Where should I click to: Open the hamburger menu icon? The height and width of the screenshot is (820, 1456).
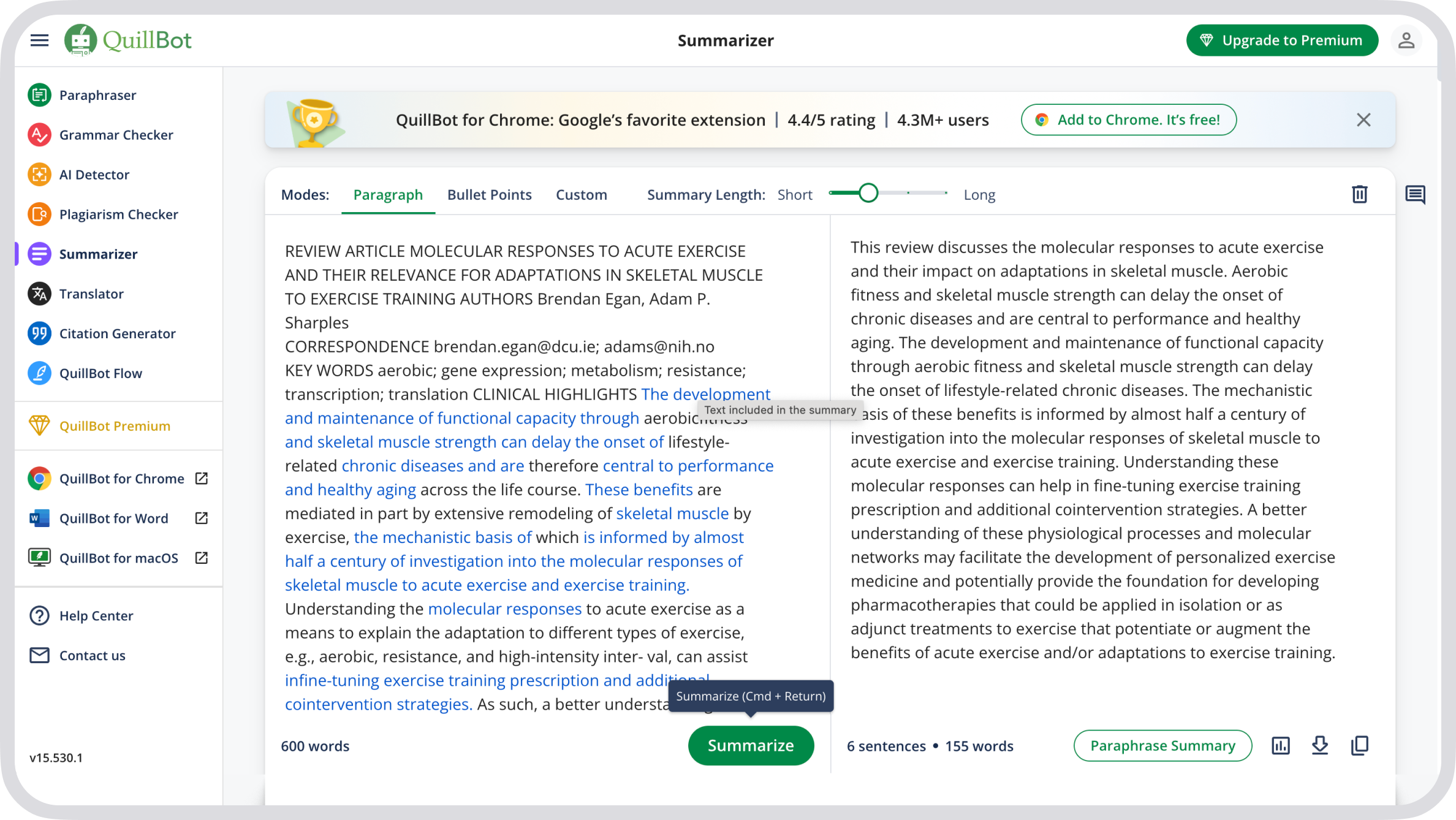click(39, 40)
